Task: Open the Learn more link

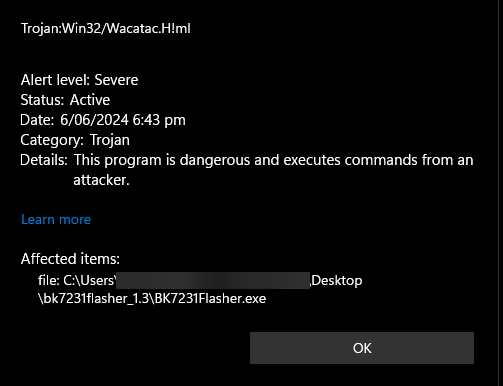Action: pyautogui.click(x=56, y=219)
